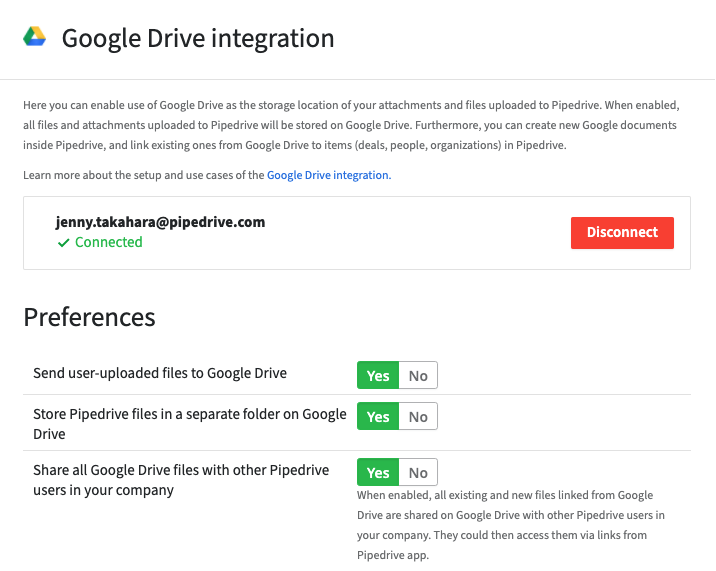
Task: Click the Preferences heading
Action: (x=90, y=317)
